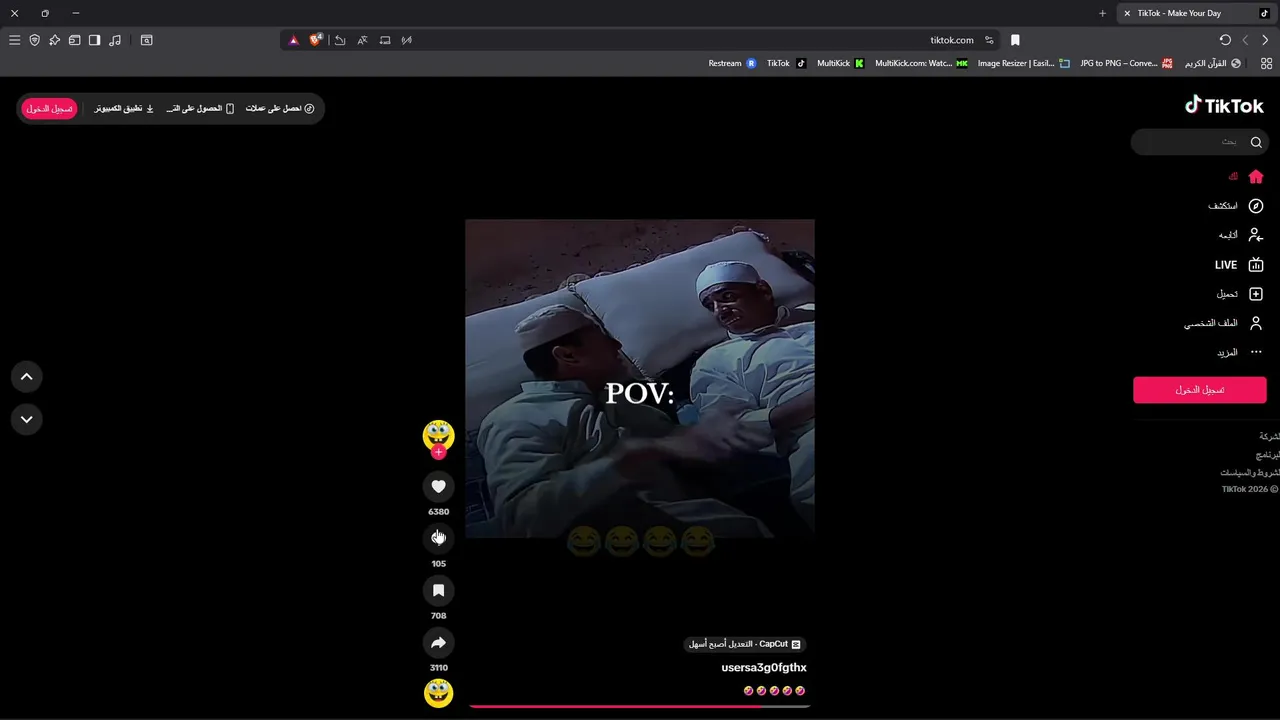
Task: Reload the page
Action: (x=1225, y=40)
